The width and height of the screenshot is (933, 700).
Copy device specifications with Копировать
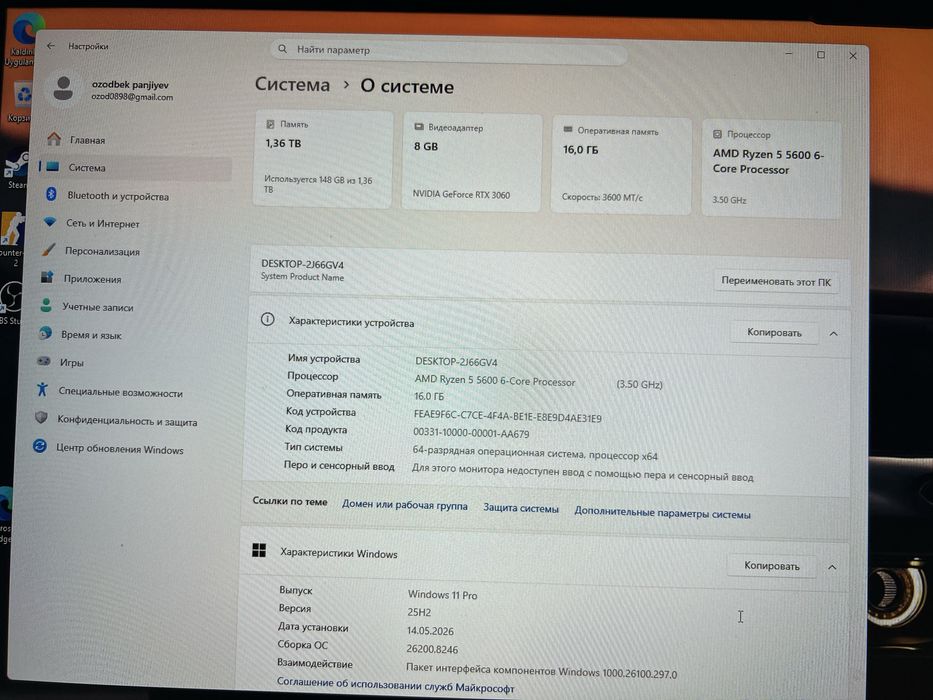(x=774, y=333)
